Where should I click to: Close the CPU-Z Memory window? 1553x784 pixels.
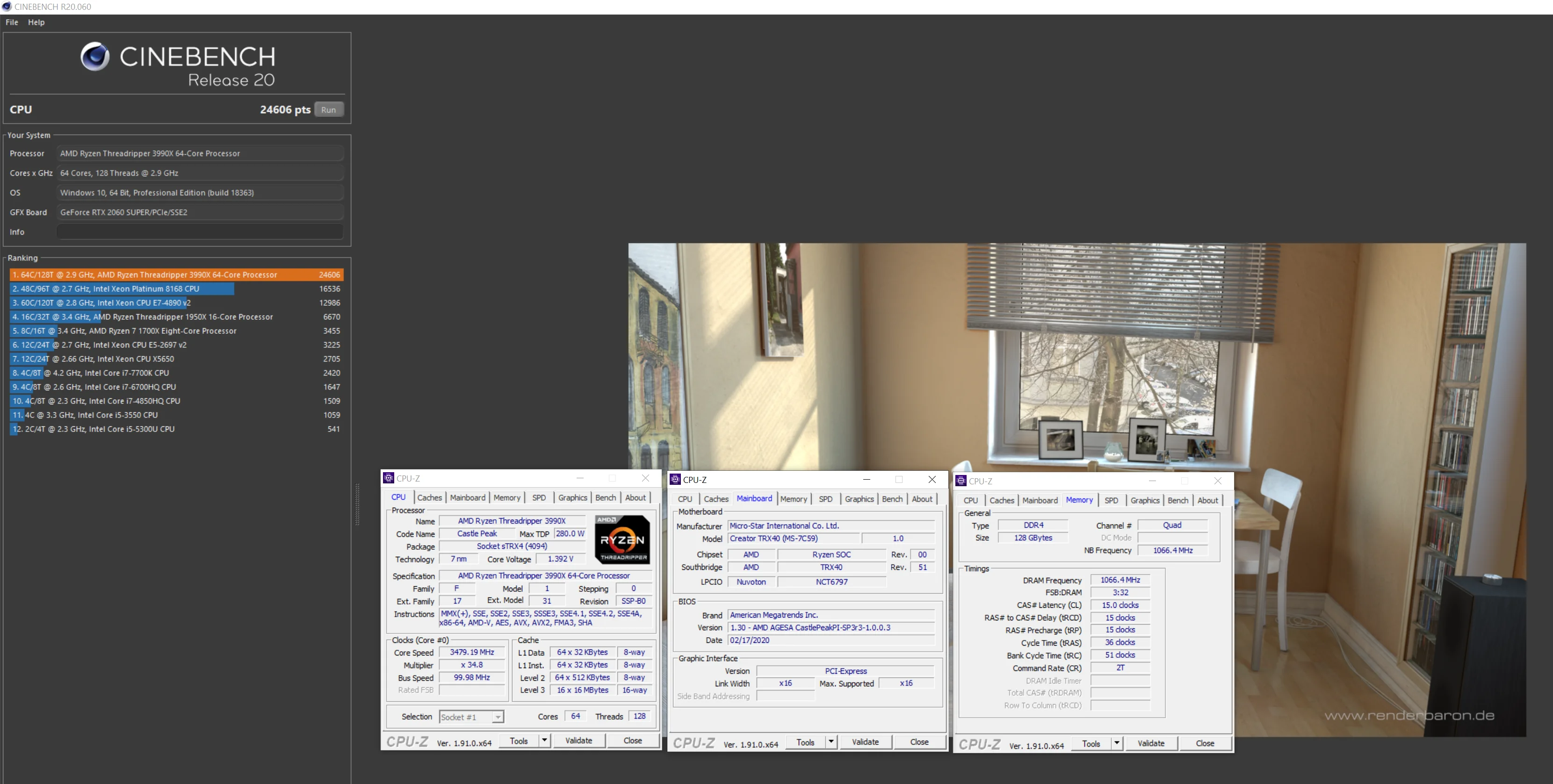pyautogui.click(x=1218, y=480)
